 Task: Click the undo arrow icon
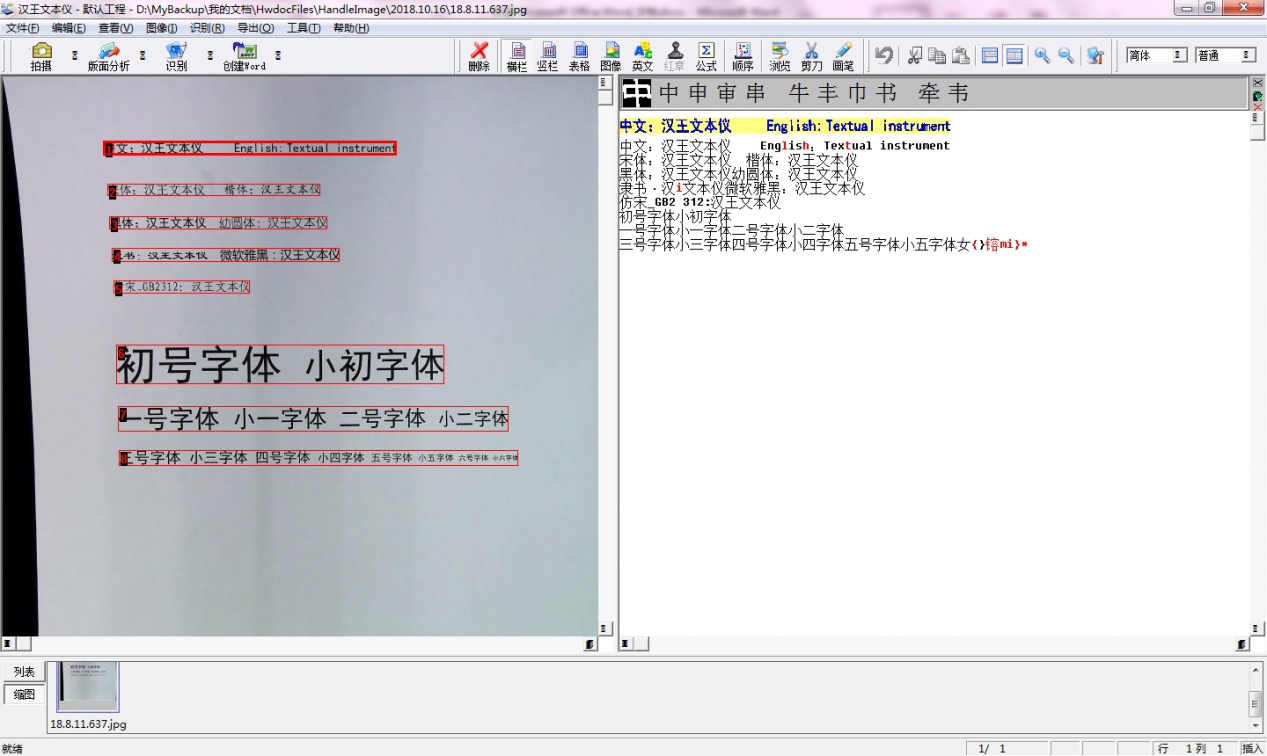coord(884,55)
